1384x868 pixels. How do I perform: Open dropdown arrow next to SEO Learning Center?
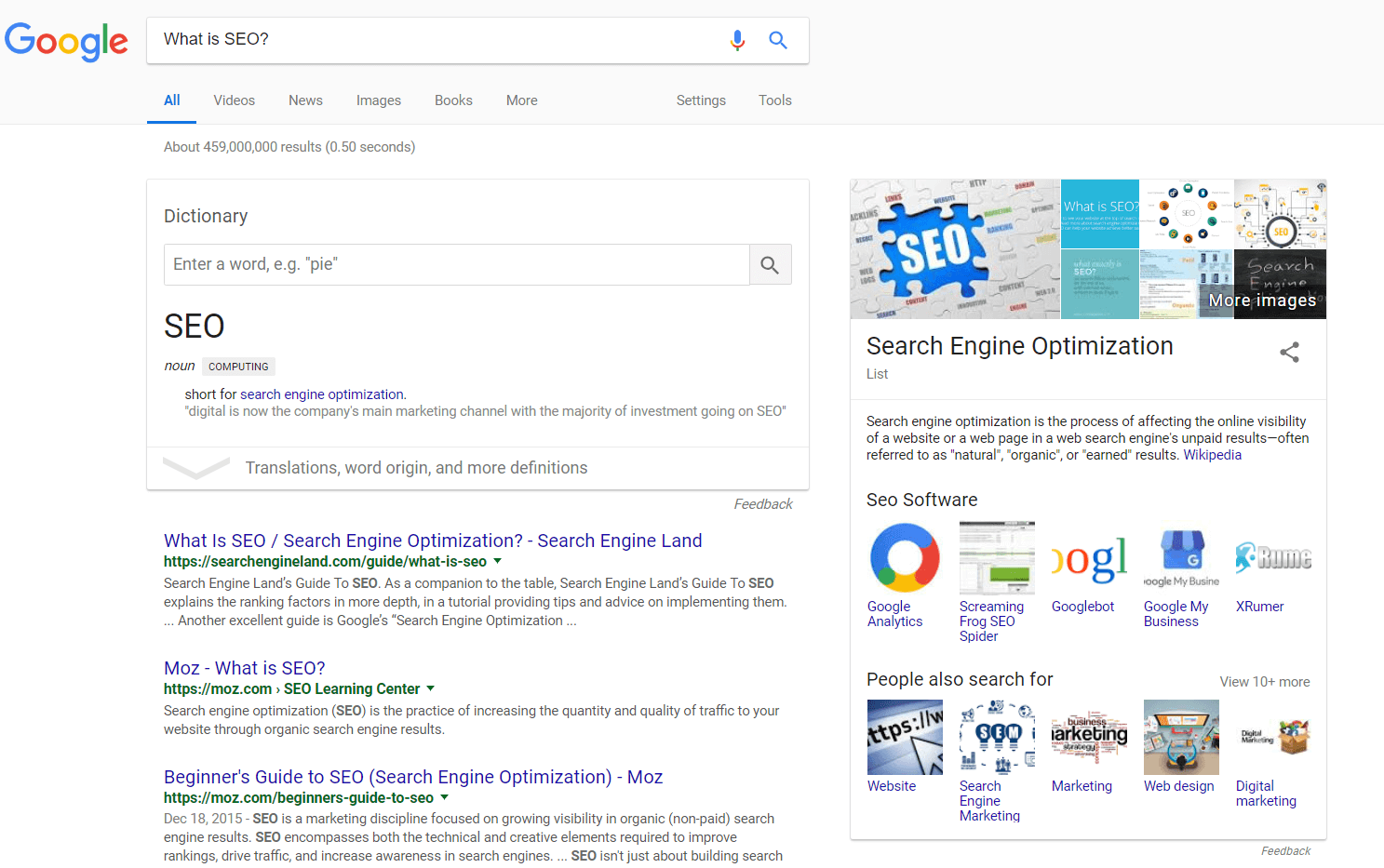click(430, 688)
